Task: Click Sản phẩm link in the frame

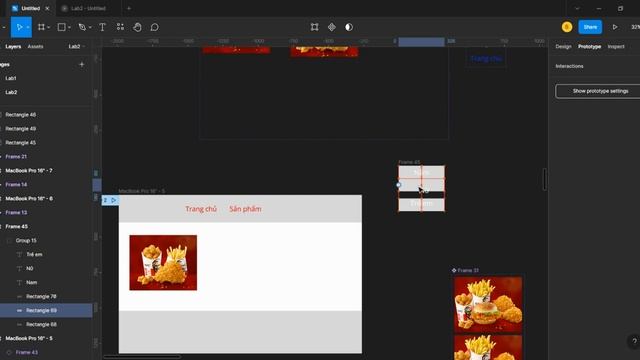Action: (x=245, y=209)
